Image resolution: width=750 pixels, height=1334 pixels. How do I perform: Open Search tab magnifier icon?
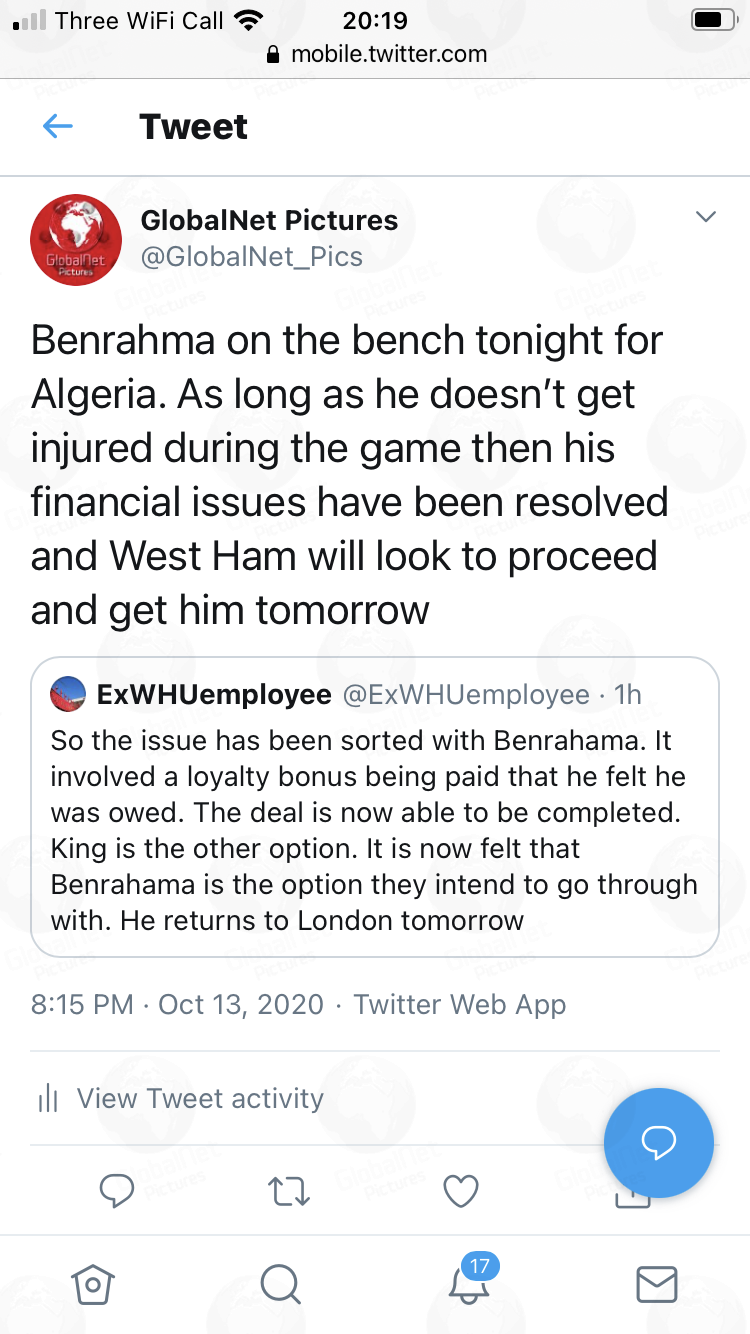[x=280, y=1284]
